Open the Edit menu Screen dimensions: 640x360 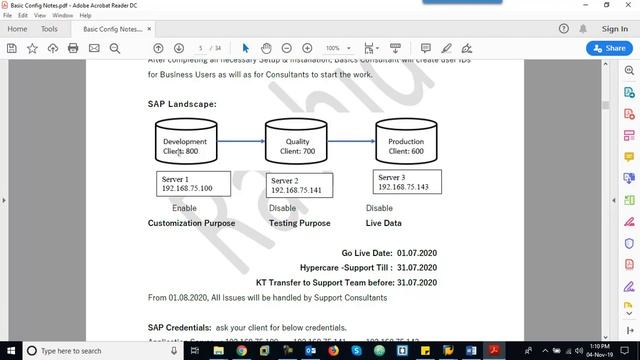click(x=23, y=16)
